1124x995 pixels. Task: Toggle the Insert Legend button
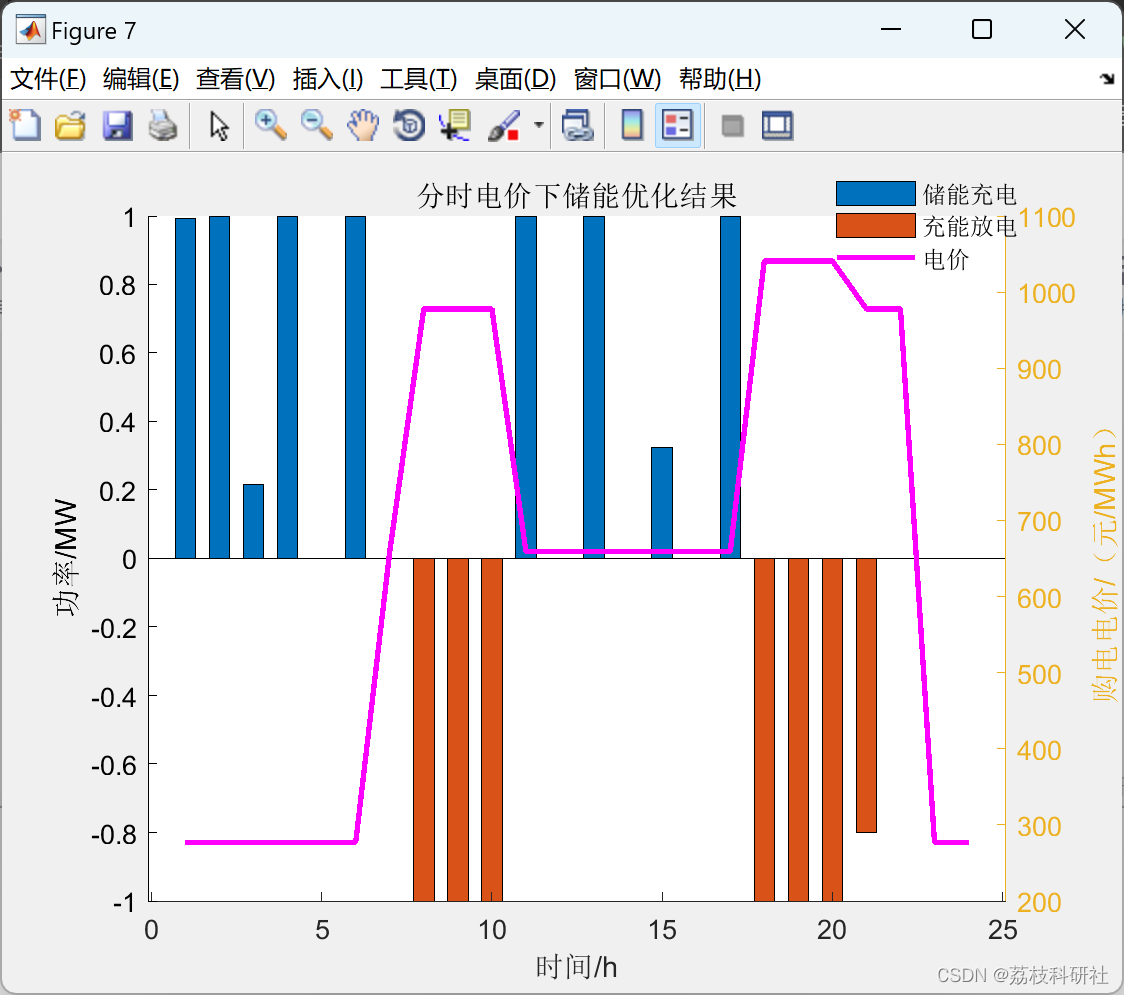tap(677, 125)
